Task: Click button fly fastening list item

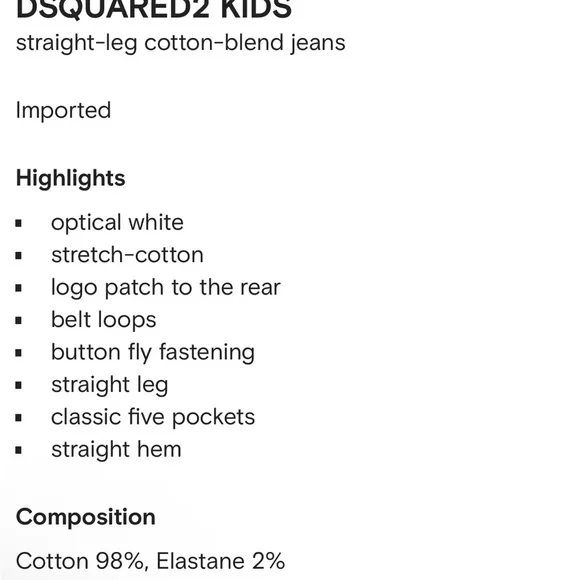Action: pos(153,352)
